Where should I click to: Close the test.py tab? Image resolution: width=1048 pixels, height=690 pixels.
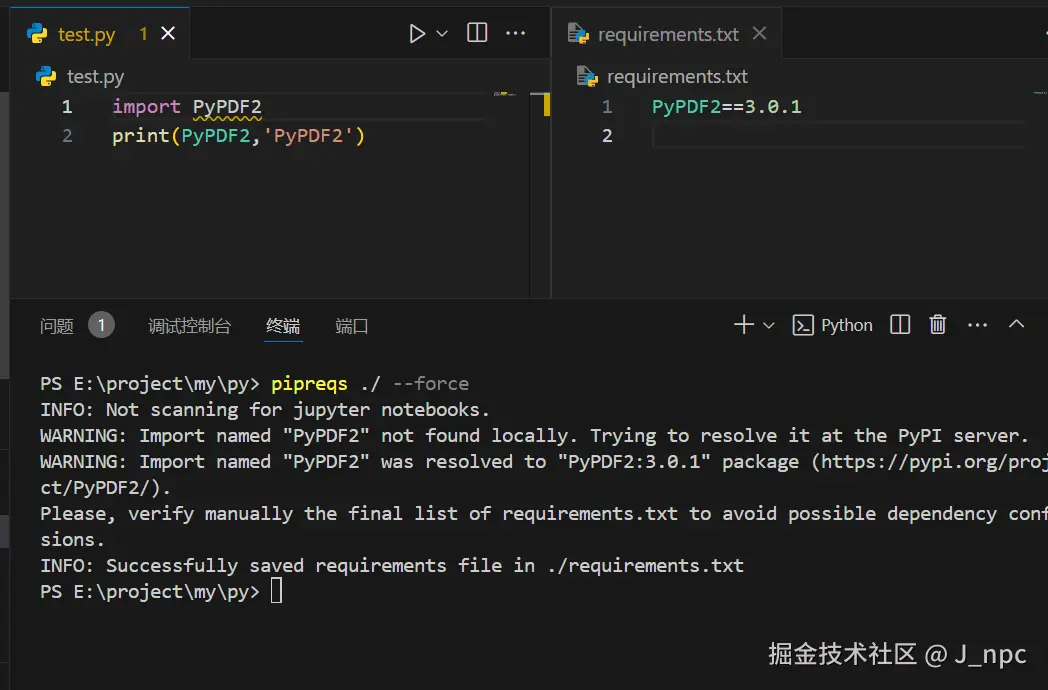click(168, 33)
